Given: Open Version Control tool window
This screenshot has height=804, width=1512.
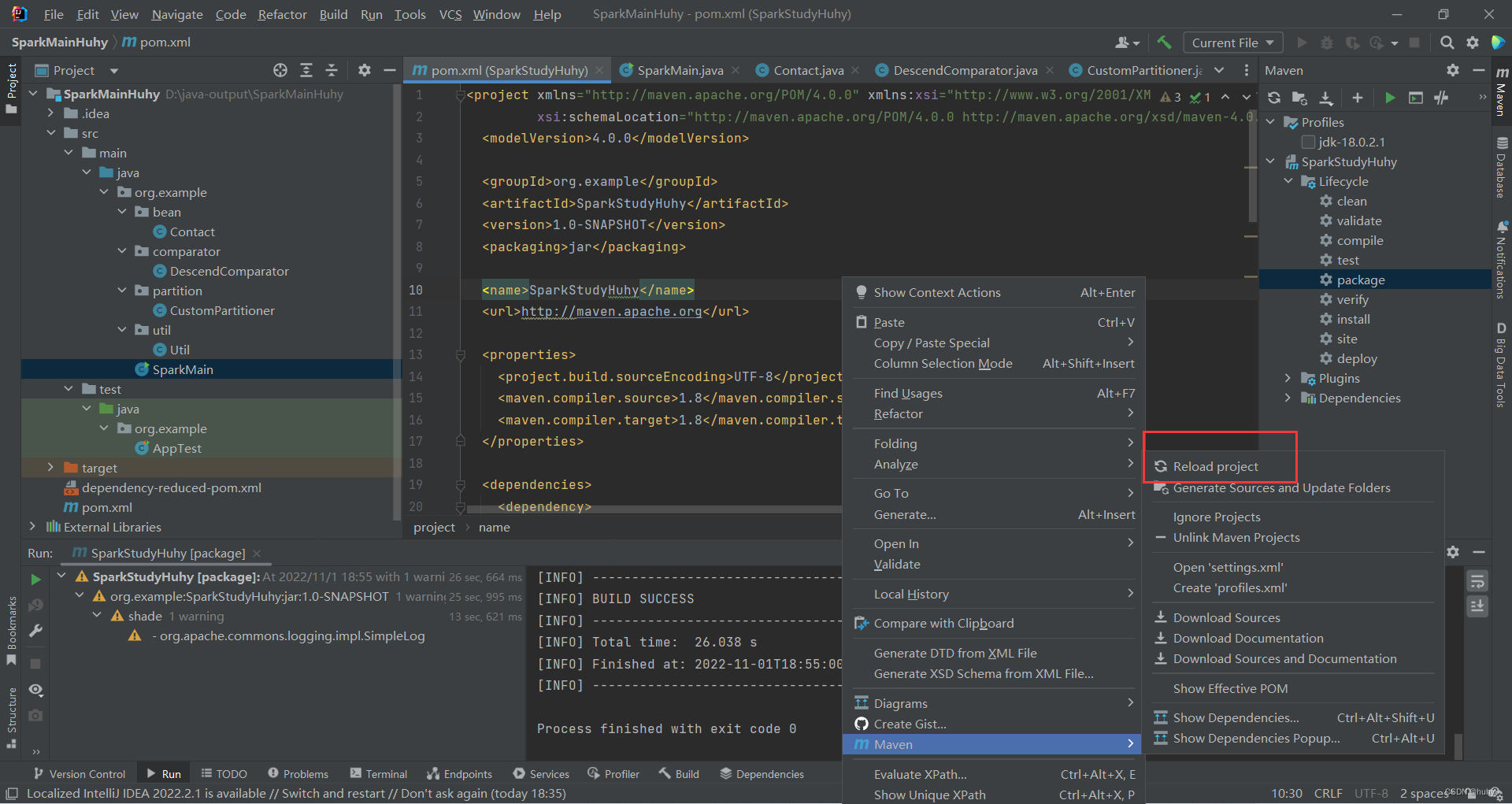Looking at the screenshot, I should (79, 774).
